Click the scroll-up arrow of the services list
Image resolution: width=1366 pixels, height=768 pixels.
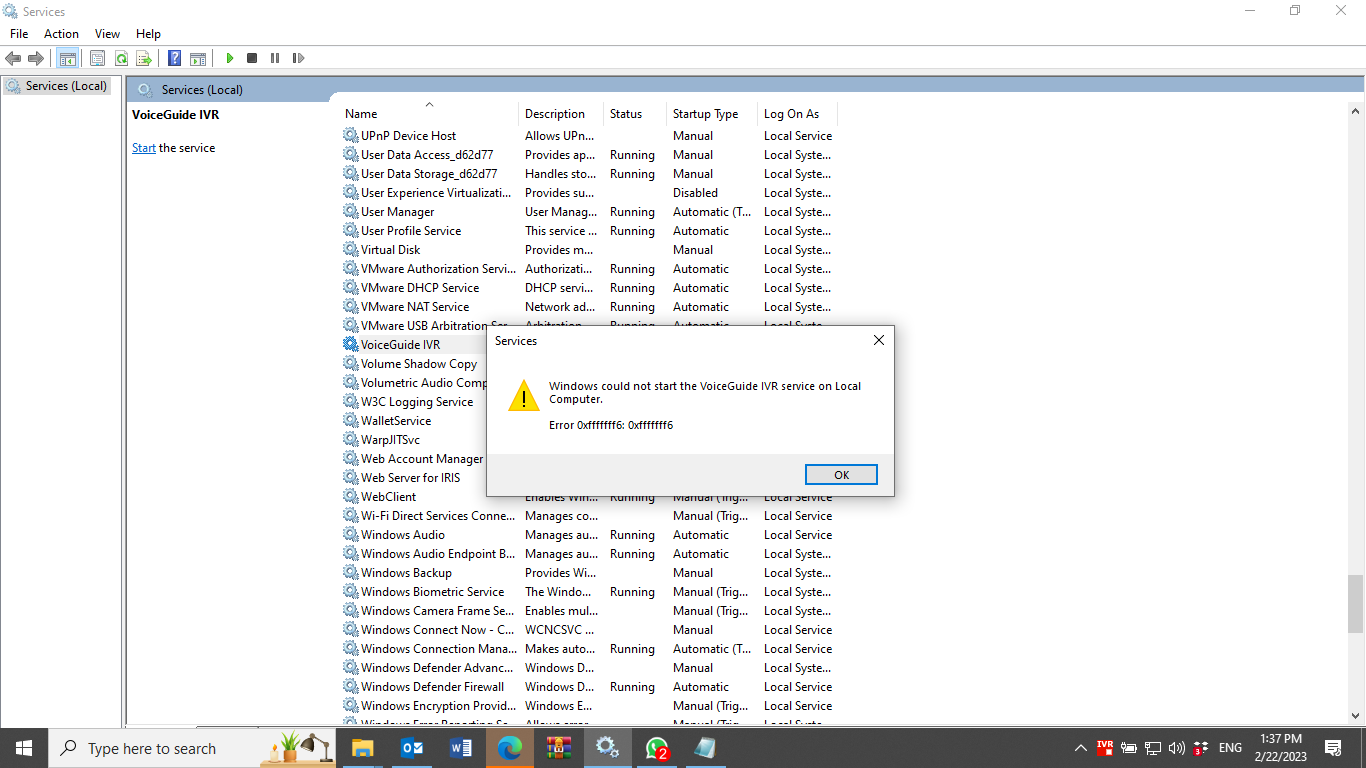pyautogui.click(x=1356, y=110)
